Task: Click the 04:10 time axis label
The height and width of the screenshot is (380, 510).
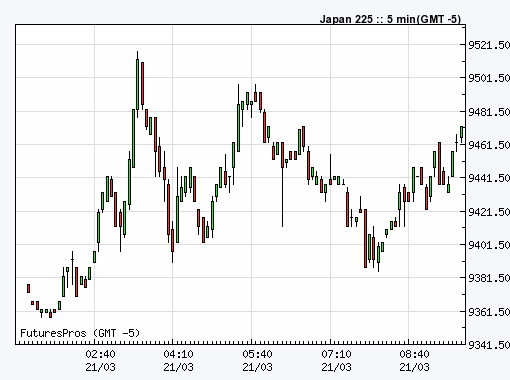Action: pos(178,354)
